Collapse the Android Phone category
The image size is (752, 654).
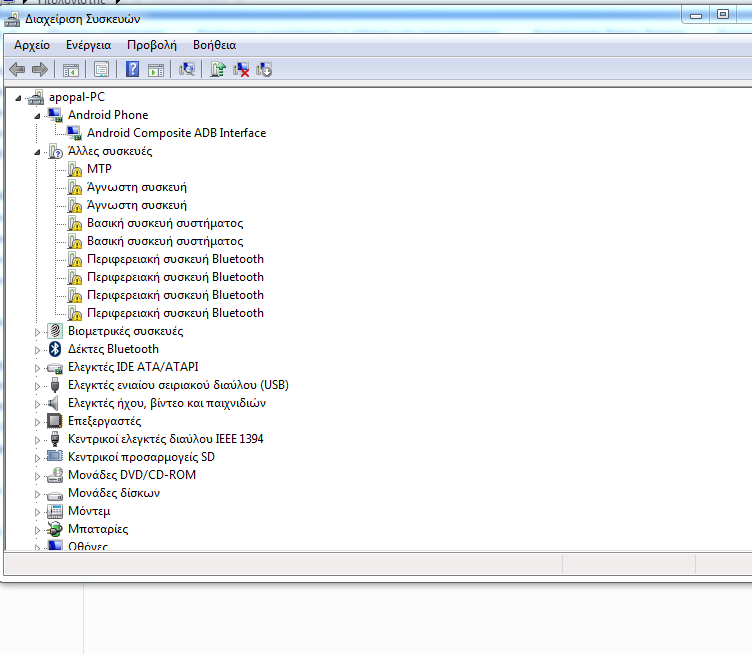tap(38, 115)
